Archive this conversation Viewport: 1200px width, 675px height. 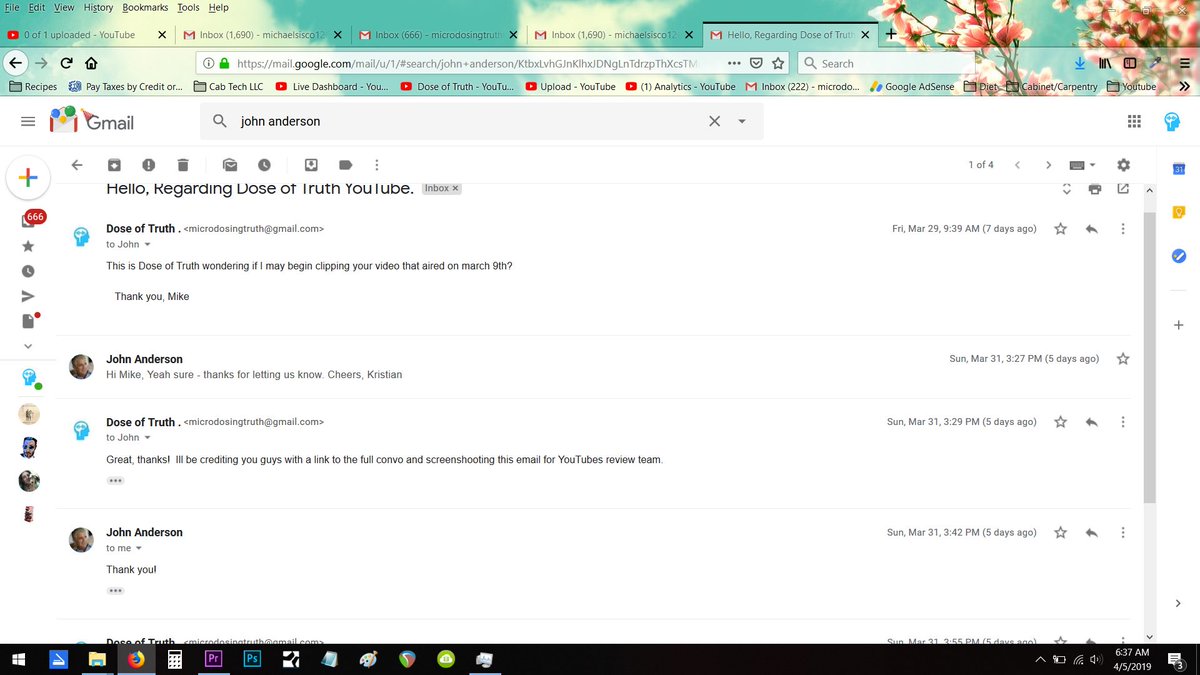pos(114,164)
